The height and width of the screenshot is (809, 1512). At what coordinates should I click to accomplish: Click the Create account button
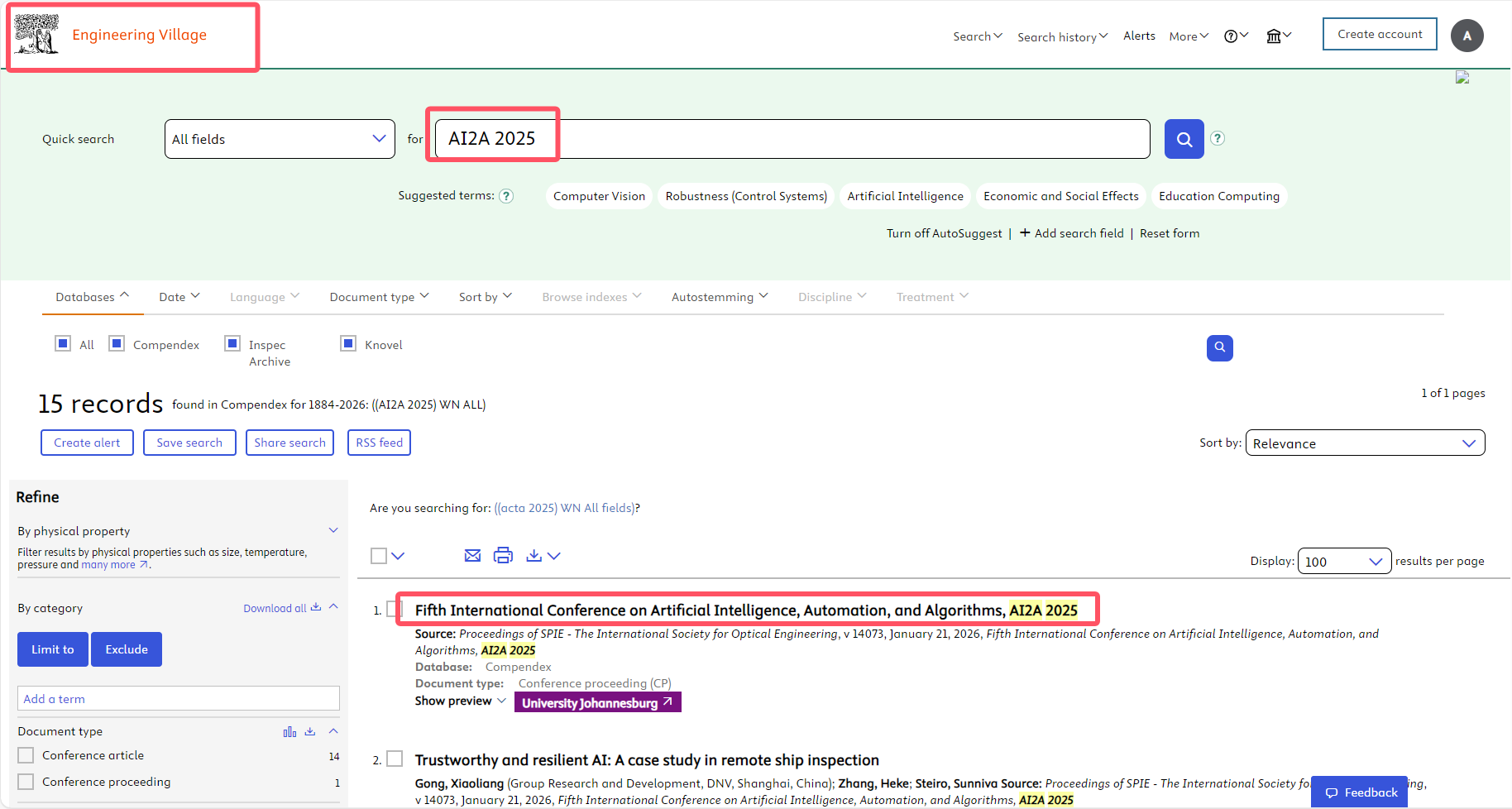(x=1379, y=34)
